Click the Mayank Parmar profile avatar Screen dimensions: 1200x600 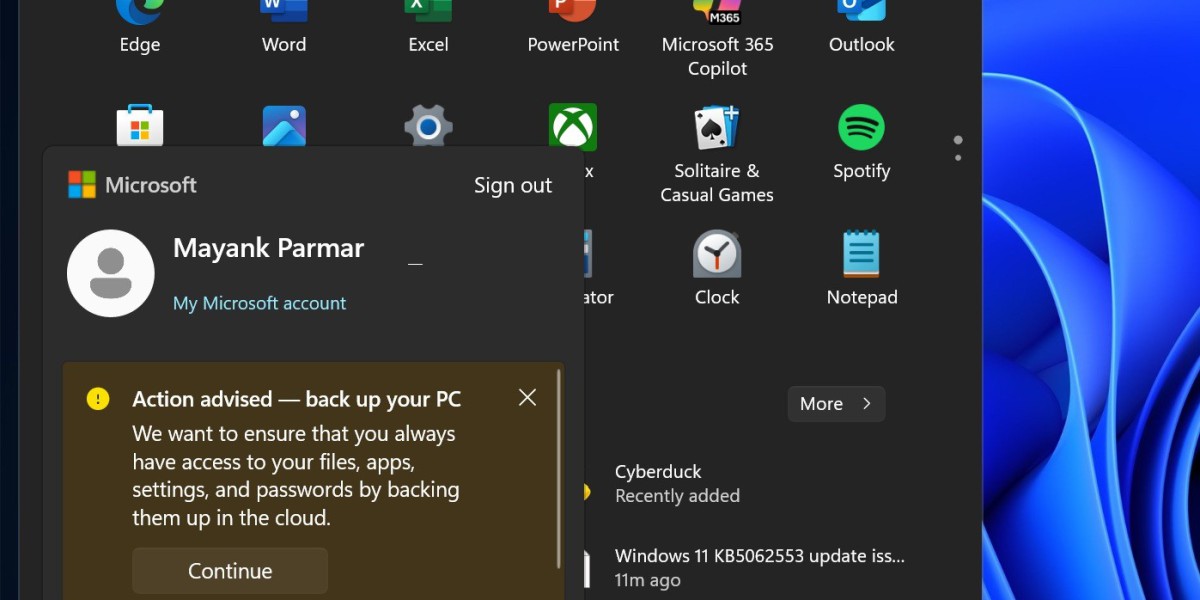(x=111, y=273)
